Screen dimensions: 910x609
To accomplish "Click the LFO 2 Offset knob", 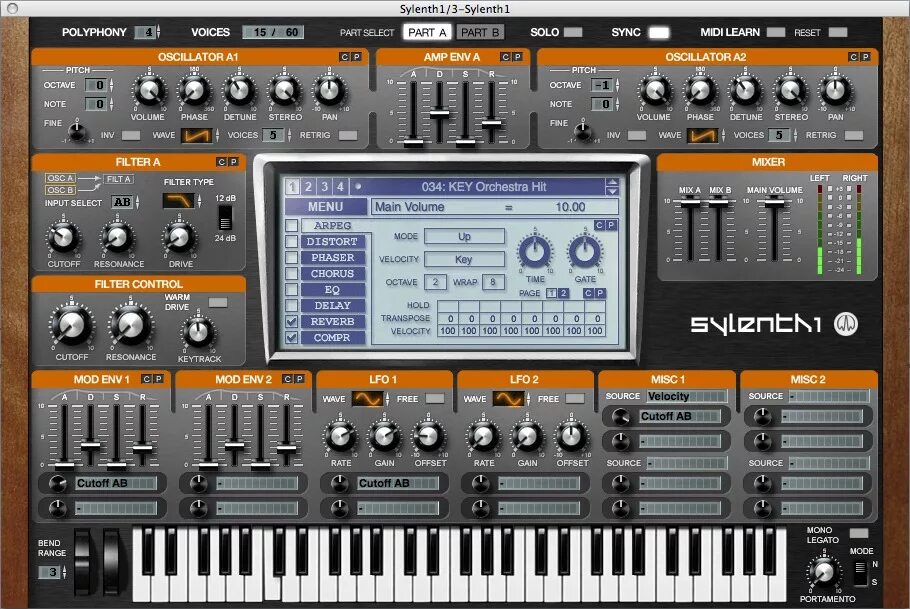I will click(x=572, y=437).
